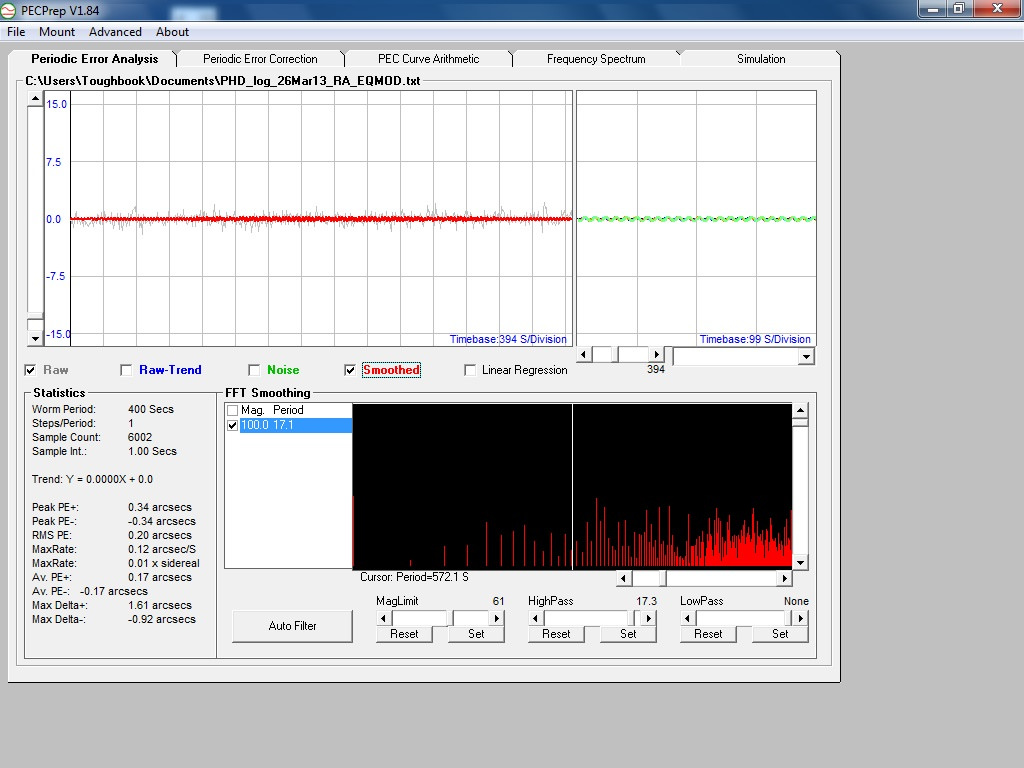Enable the Linear Regression checkbox
This screenshot has width=1024, height=768.
coord(470,370)
